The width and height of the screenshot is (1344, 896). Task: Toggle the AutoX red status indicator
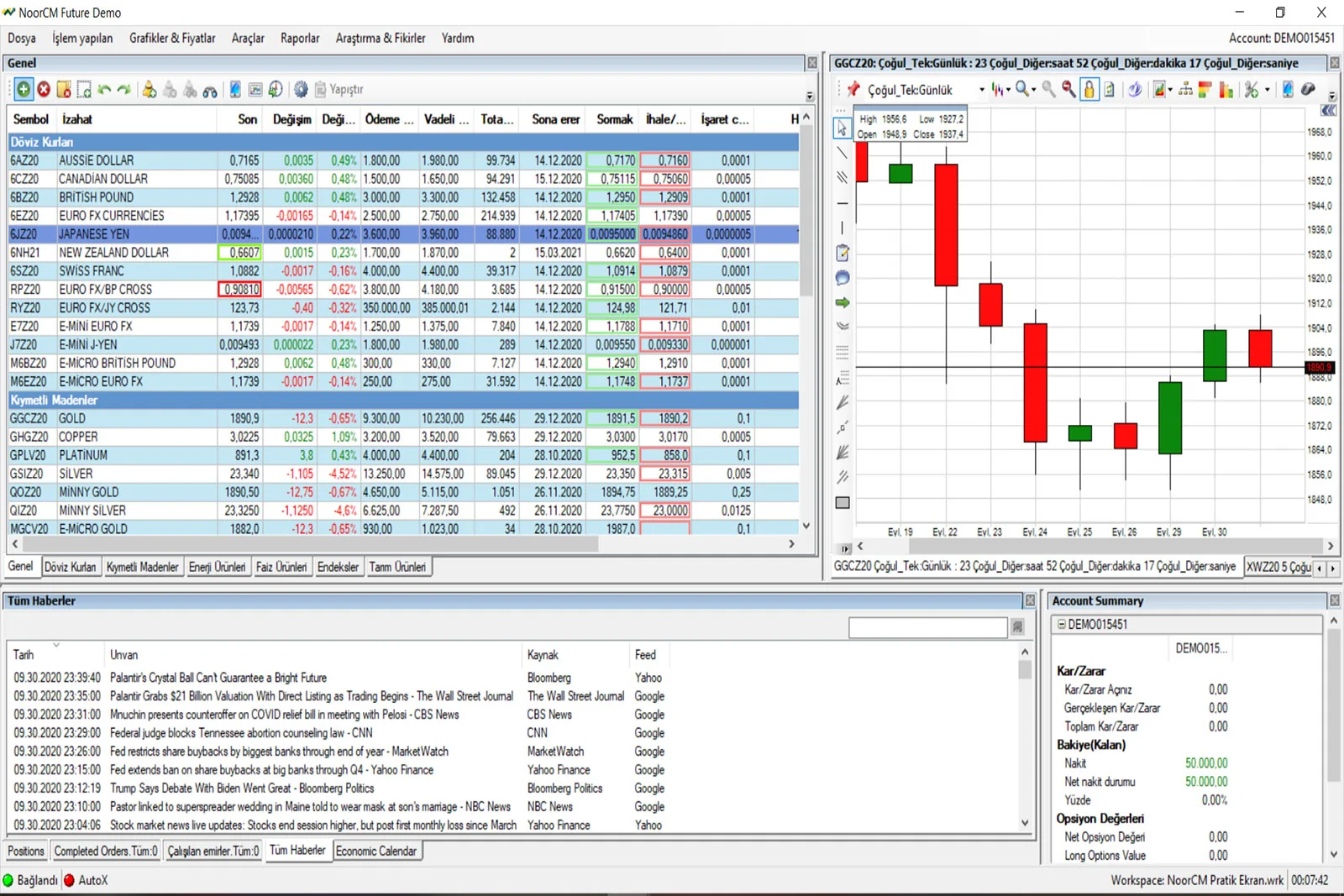click(x=70, y=880)
